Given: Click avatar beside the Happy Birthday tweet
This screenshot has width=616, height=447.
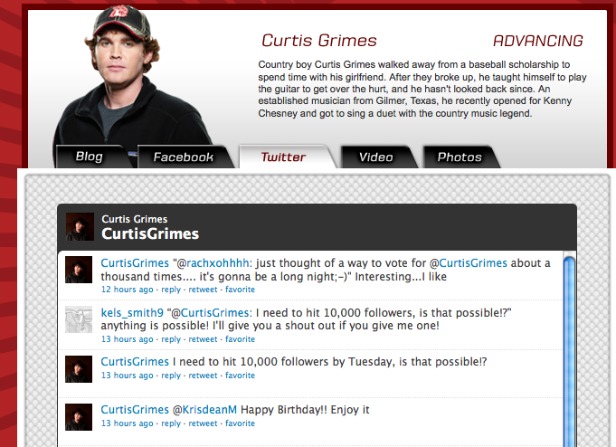Looking at the screenshot, I should pos(79,416).
